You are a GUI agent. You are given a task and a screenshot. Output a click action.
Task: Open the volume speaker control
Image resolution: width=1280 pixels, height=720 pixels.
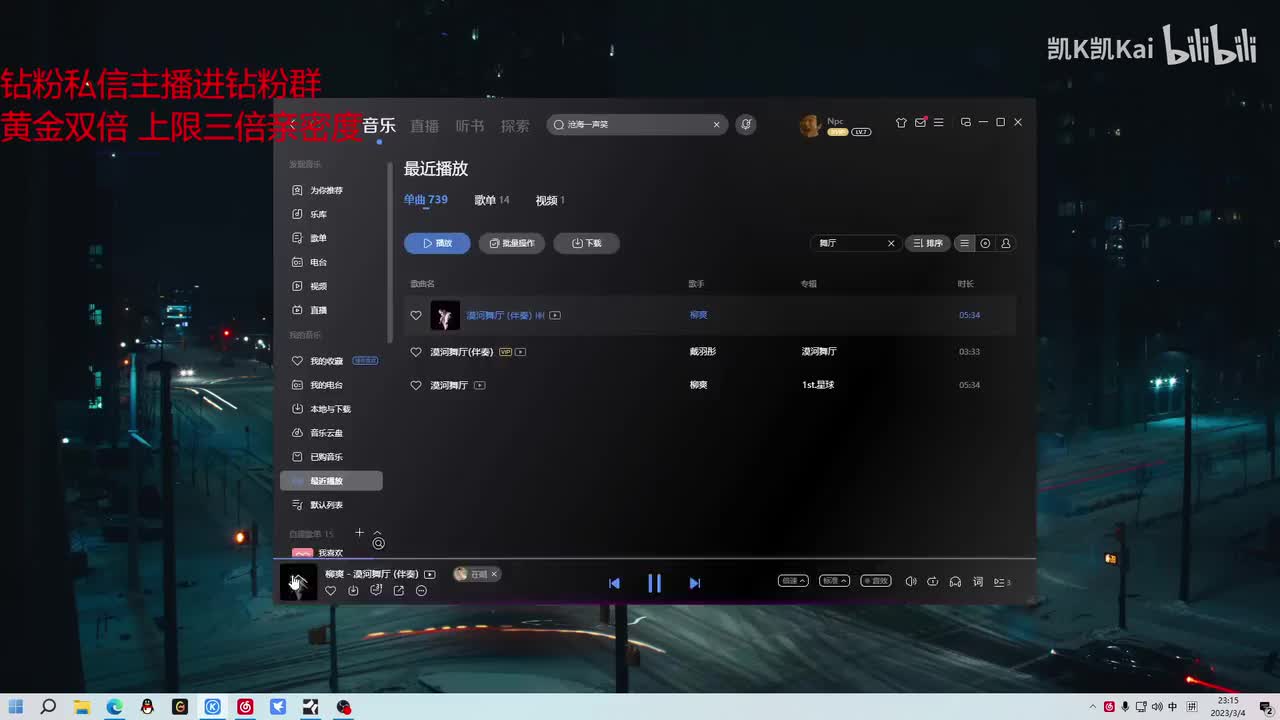910,581
